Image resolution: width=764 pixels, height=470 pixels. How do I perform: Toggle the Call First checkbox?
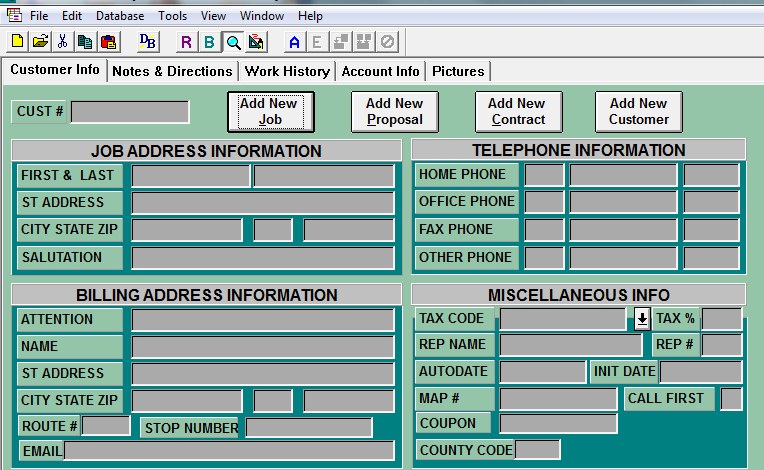731,399
